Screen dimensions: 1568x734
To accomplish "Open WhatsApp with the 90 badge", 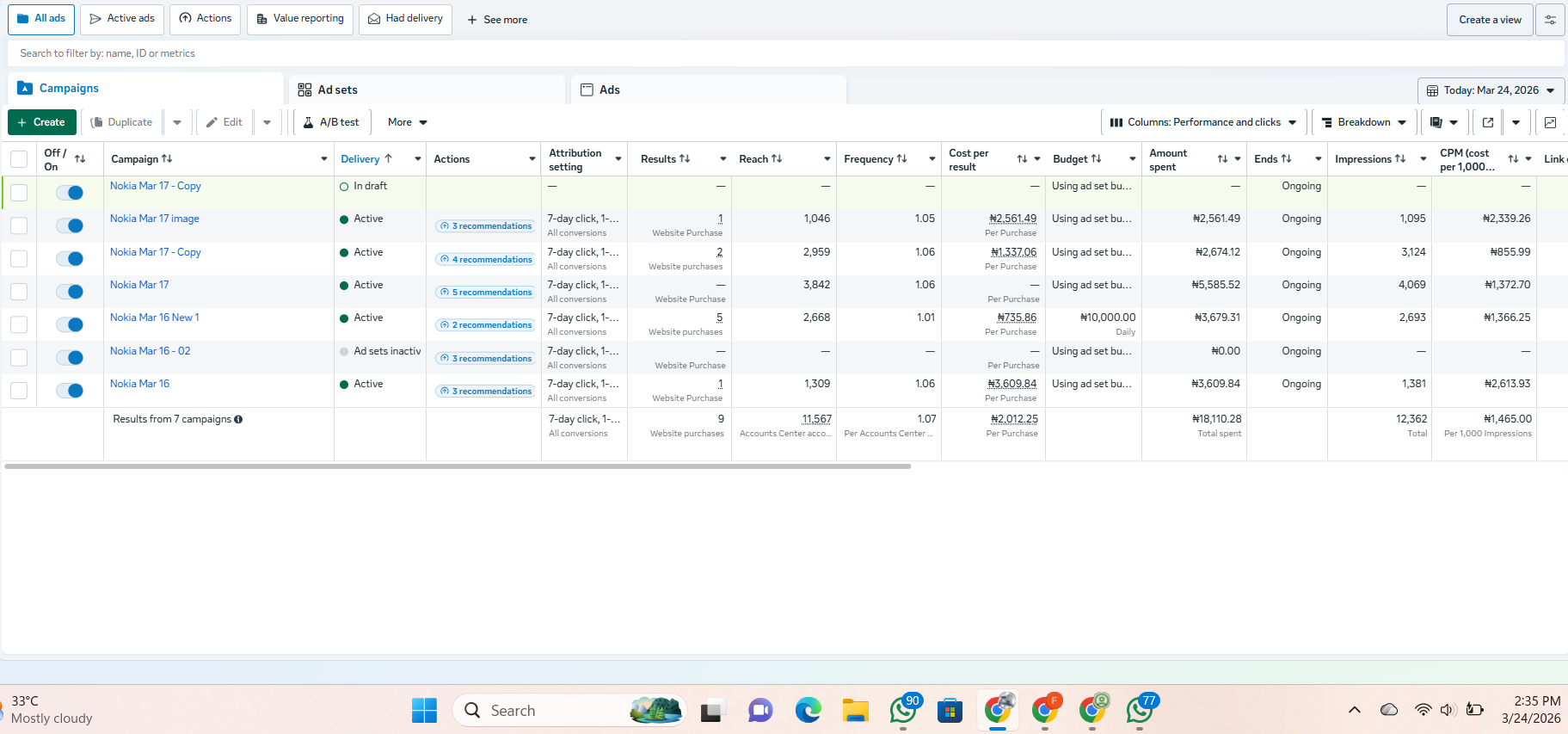I will 904,710.
